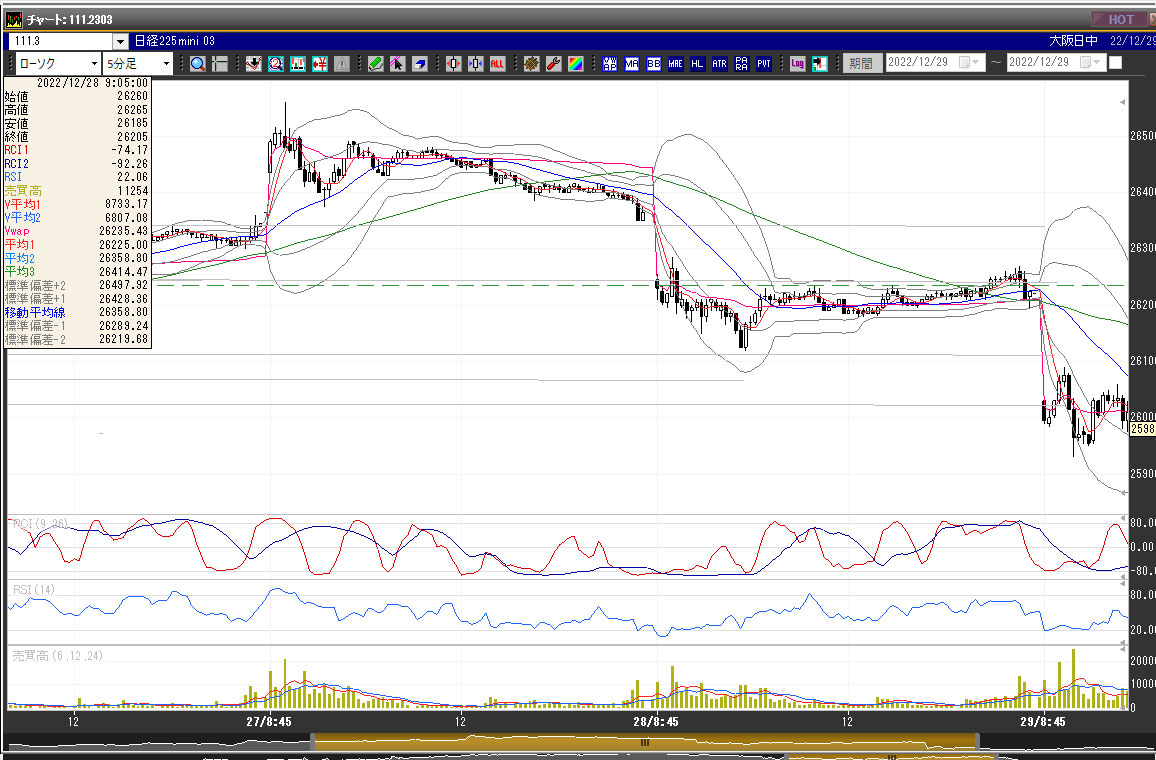Click the 終値 26205 row
Screen dimensions: 1156x760
click(77, 137)
